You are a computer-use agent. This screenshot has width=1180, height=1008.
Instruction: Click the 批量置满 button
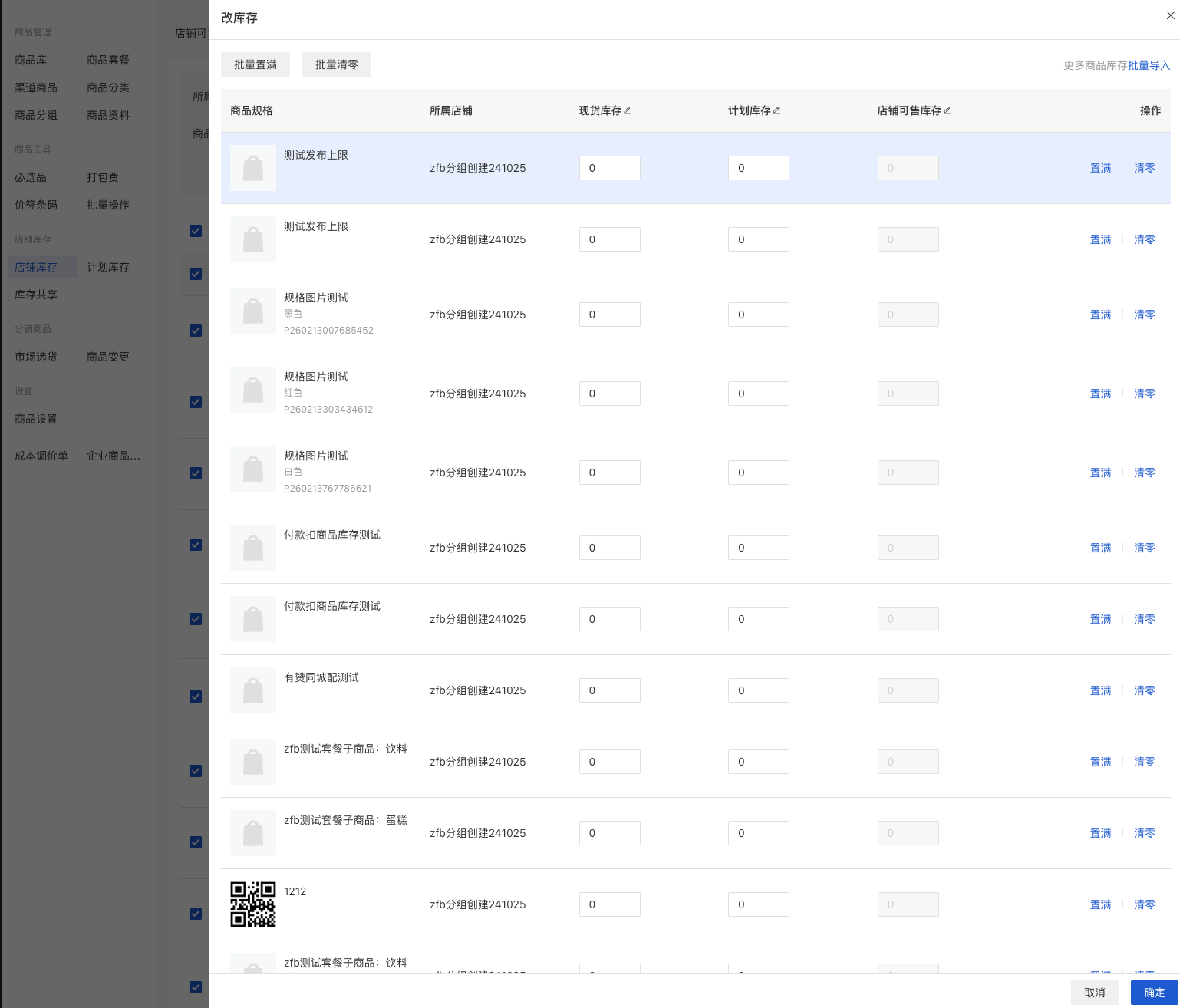pyautogui.click(x=255, y=64)
